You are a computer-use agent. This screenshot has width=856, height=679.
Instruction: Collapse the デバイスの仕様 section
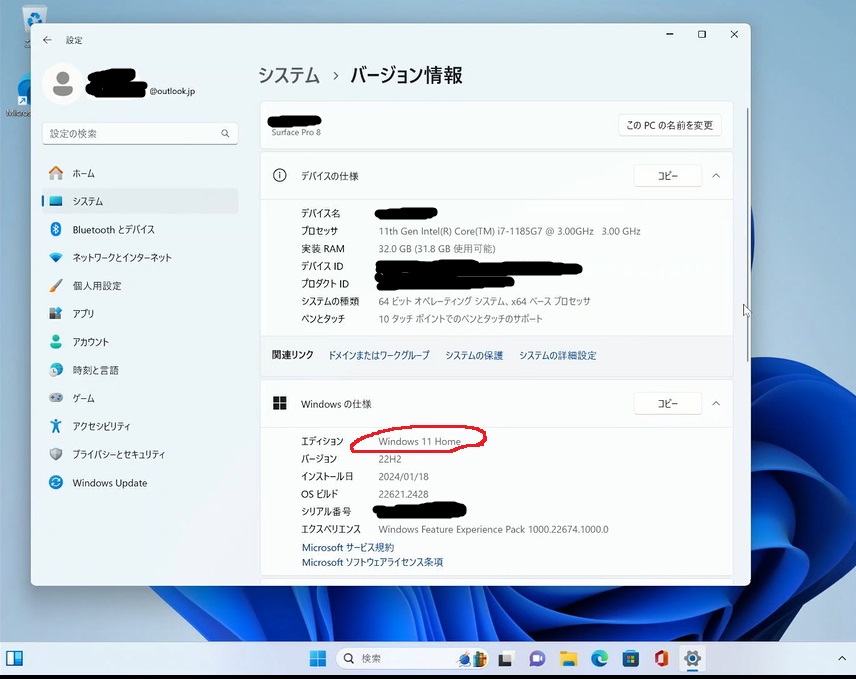point(716,176)
